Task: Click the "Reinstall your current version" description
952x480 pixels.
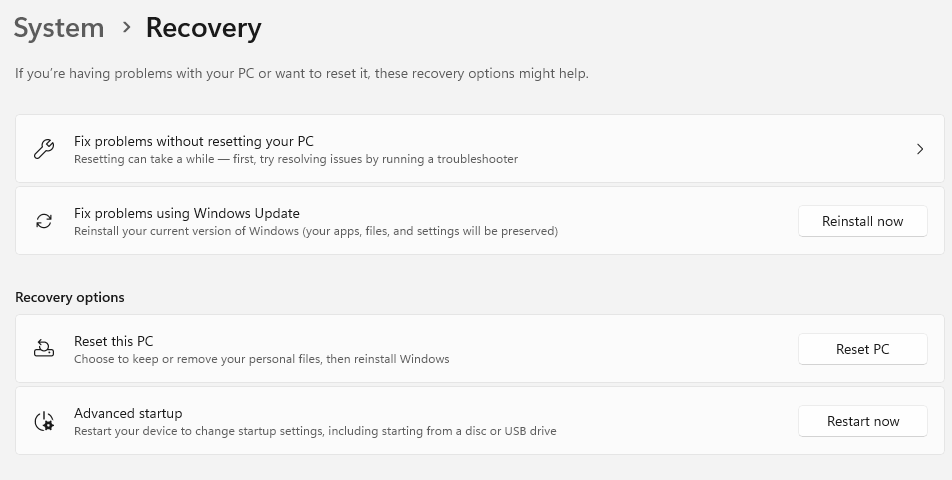Action: pos(316,231)
